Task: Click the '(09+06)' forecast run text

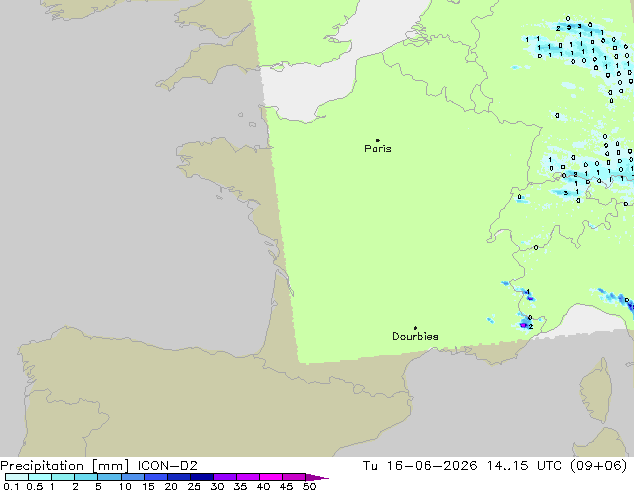Action: (x=599, y=466)
